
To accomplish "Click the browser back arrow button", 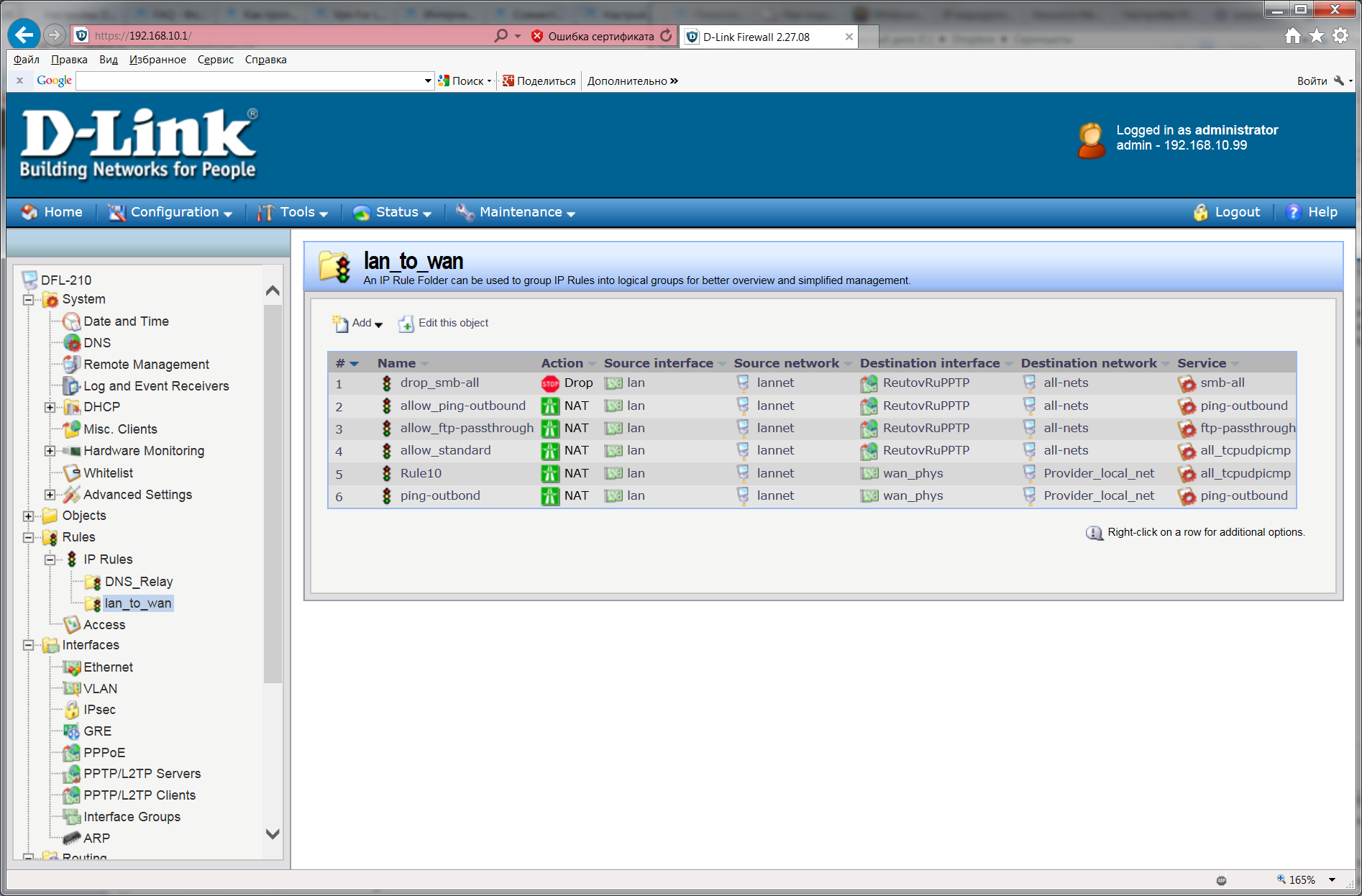I will [24, 35].
